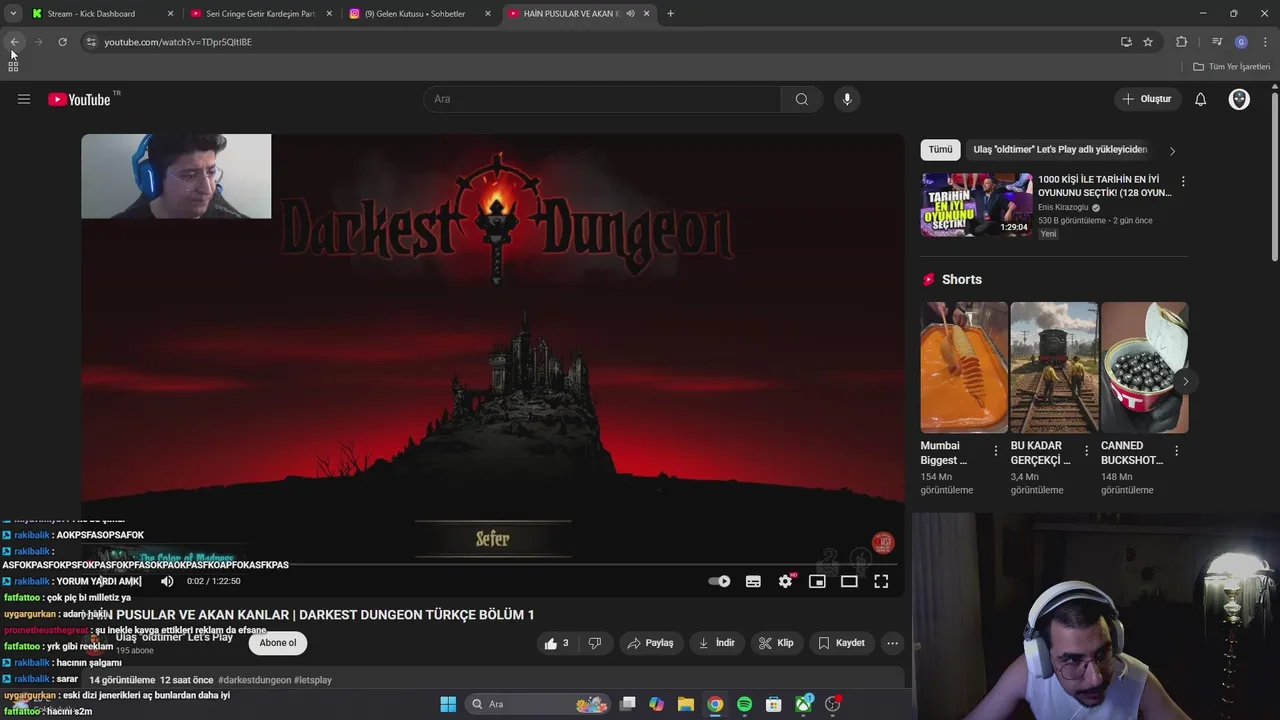
Task: Open the Enis Kirazoglu channel link
Action: 1062,208
